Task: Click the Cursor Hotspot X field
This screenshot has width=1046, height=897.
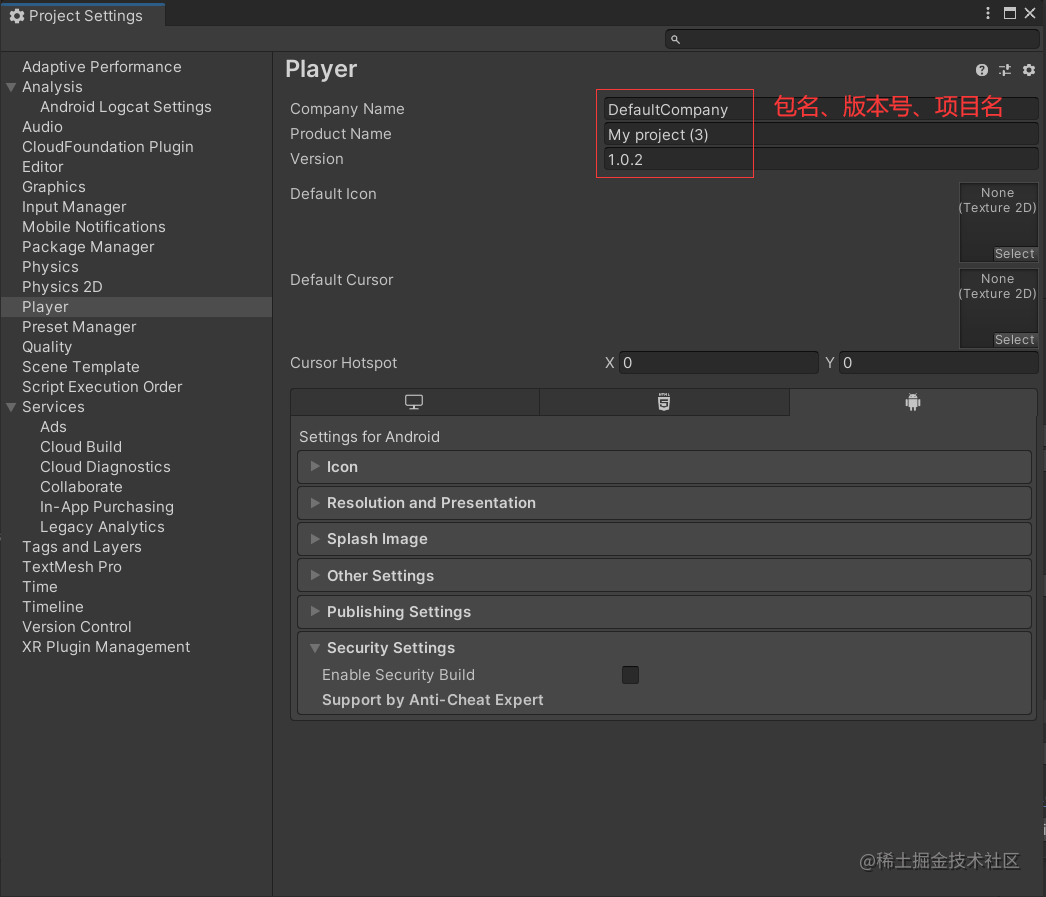Action: pyautogui.click(x=718, y=363)
